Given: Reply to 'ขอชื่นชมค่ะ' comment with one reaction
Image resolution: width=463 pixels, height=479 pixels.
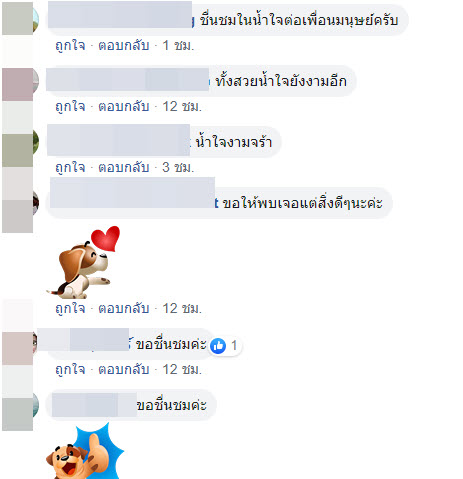Looking at the screenshot, I should point(123,369).
